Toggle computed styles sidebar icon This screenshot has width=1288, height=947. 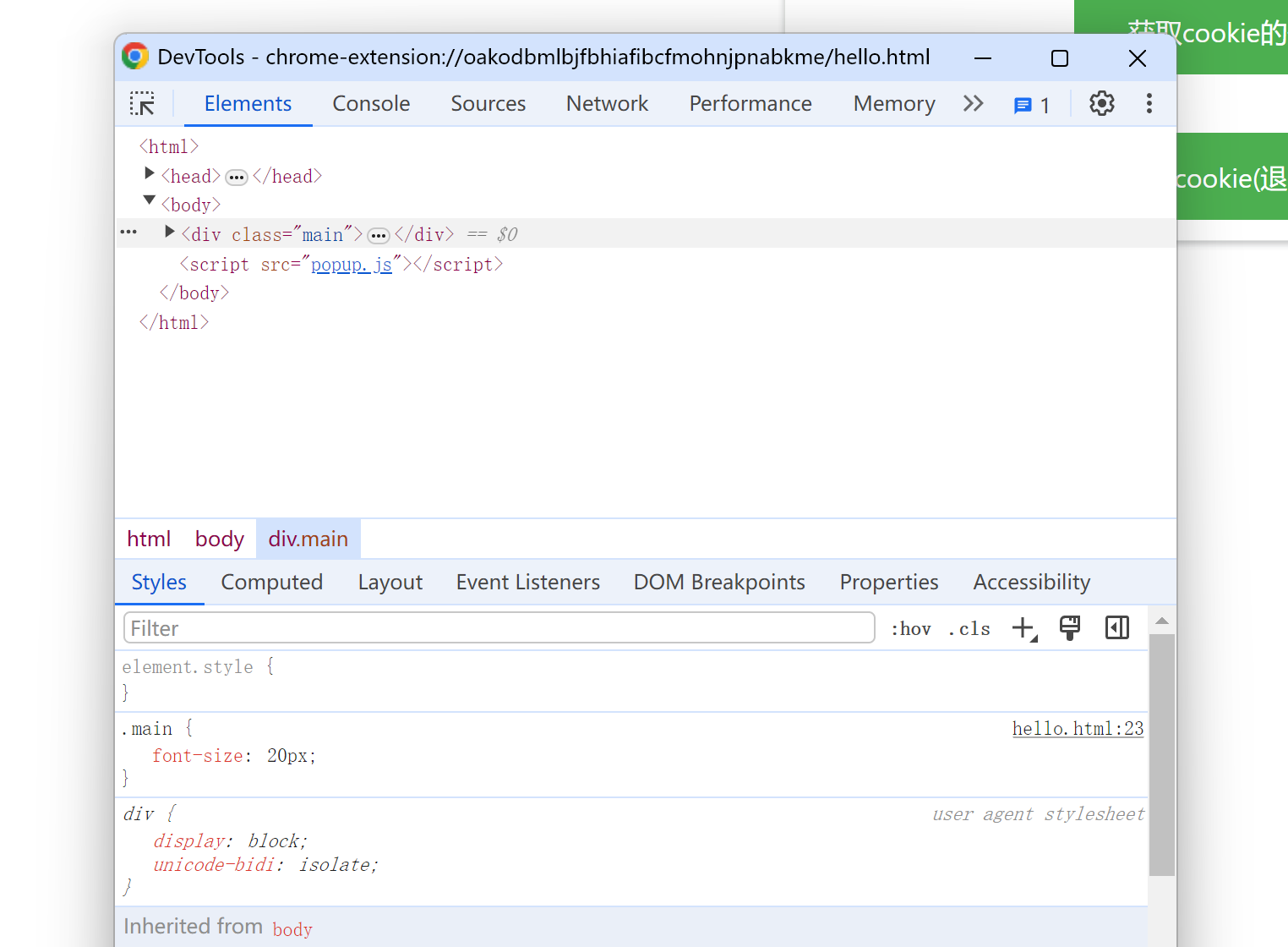pyautogui.click(x=1116, y=628)
